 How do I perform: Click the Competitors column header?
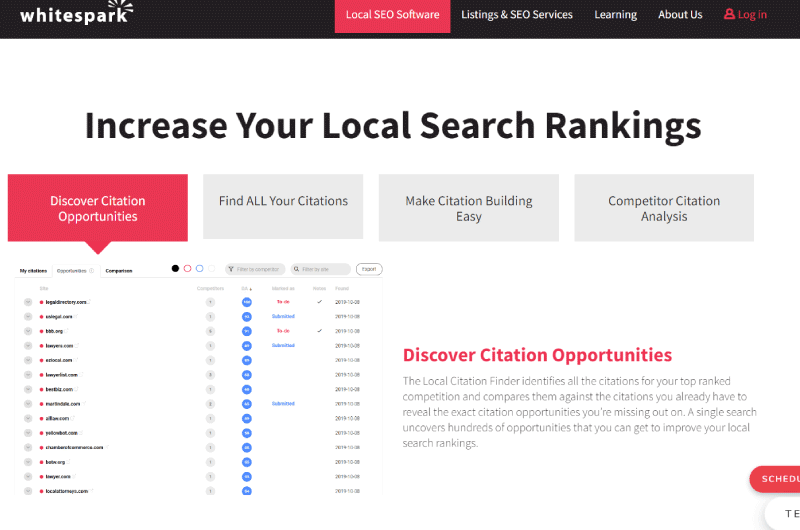tap(210, 289)
